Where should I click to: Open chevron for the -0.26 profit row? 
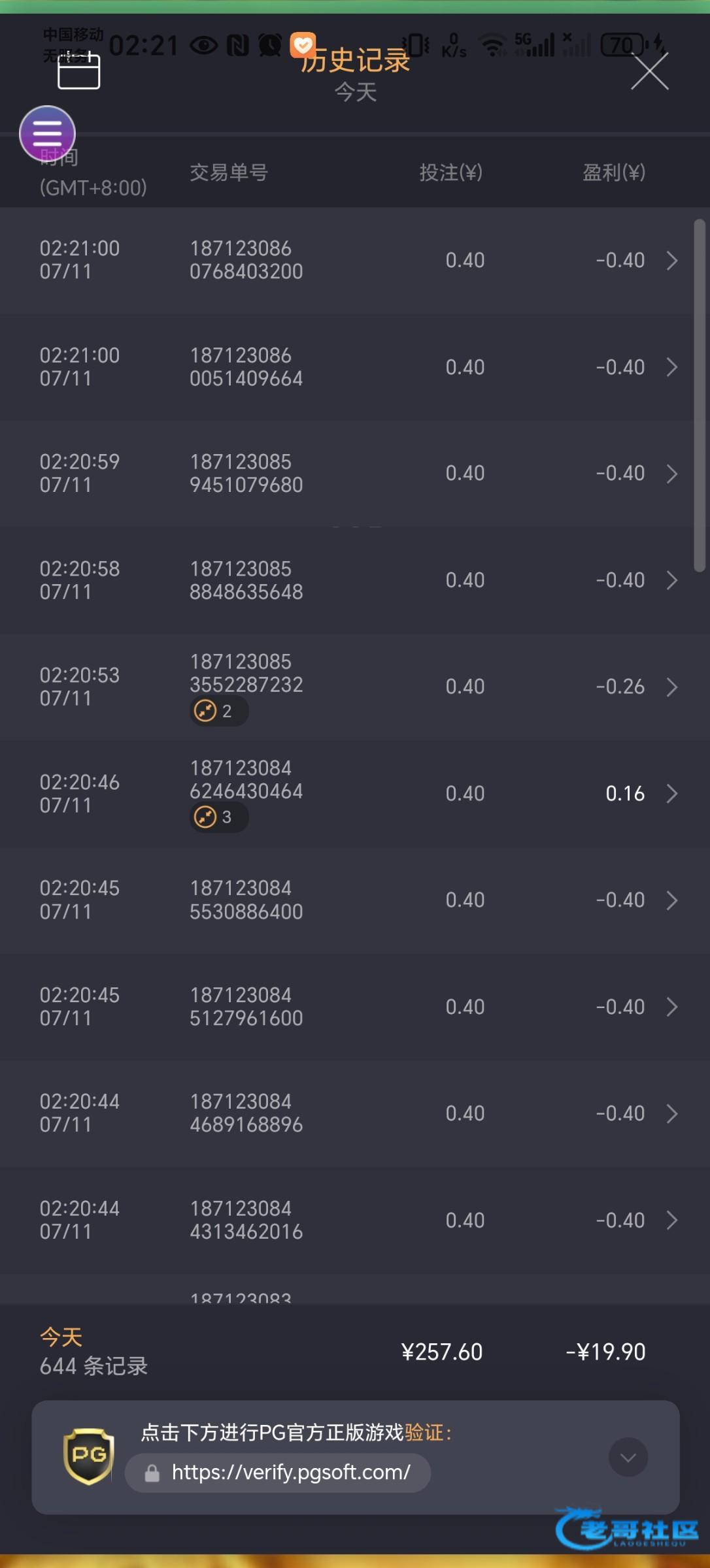coord(671,687)
